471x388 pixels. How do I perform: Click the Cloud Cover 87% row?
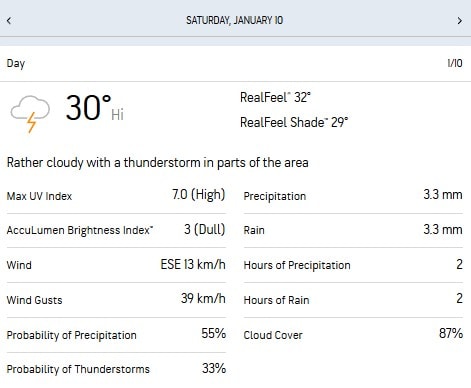click(x=353, y=335)
